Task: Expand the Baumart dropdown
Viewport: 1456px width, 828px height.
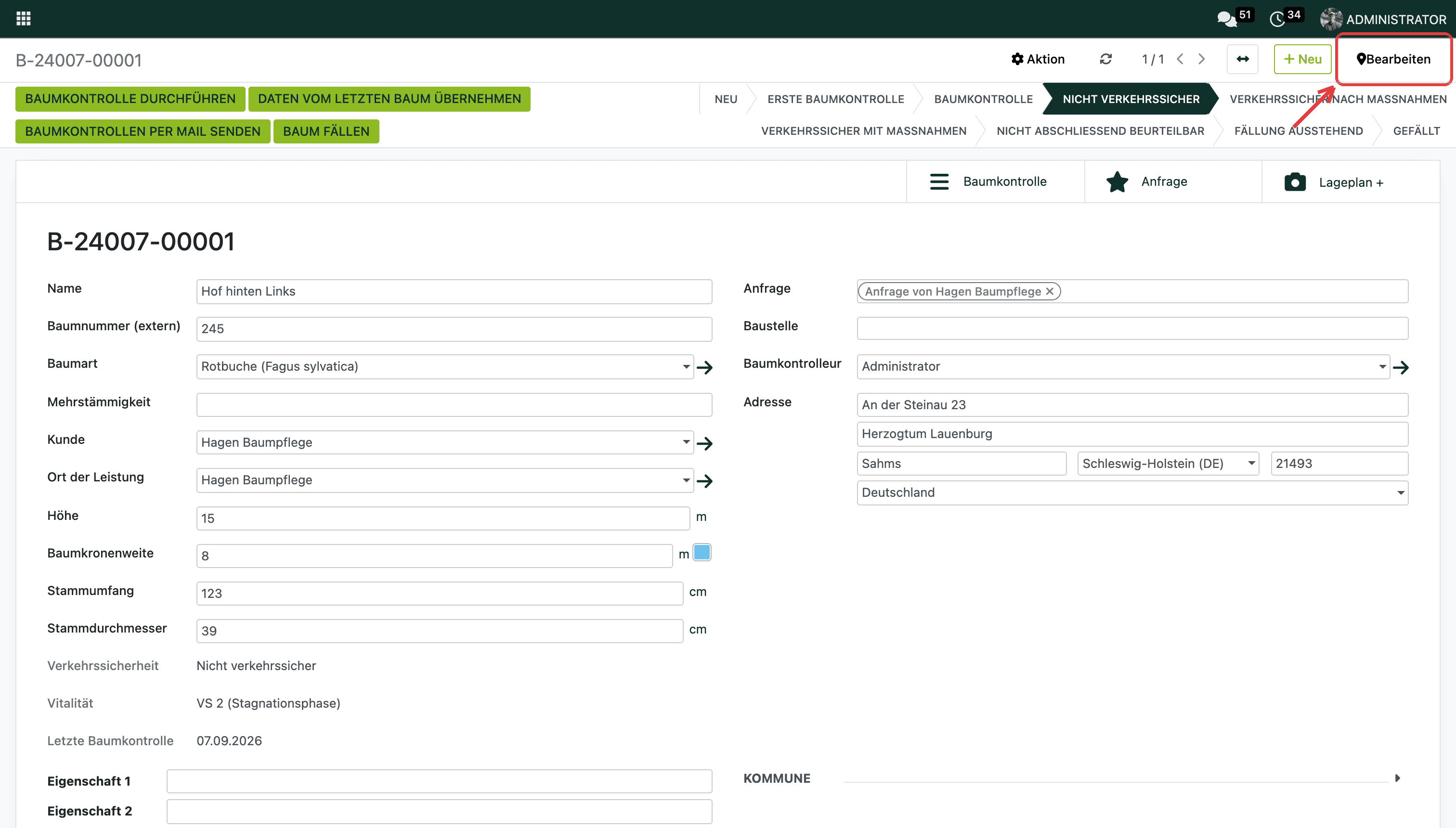Action: (x=687, y=367)
